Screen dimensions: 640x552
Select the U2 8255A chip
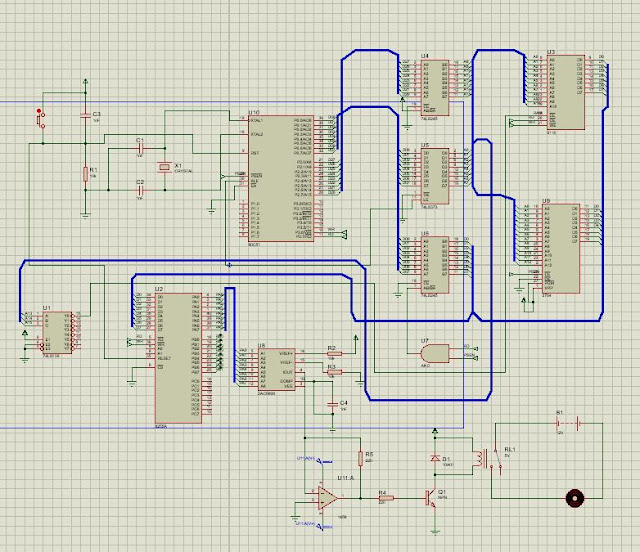(178, 358)
